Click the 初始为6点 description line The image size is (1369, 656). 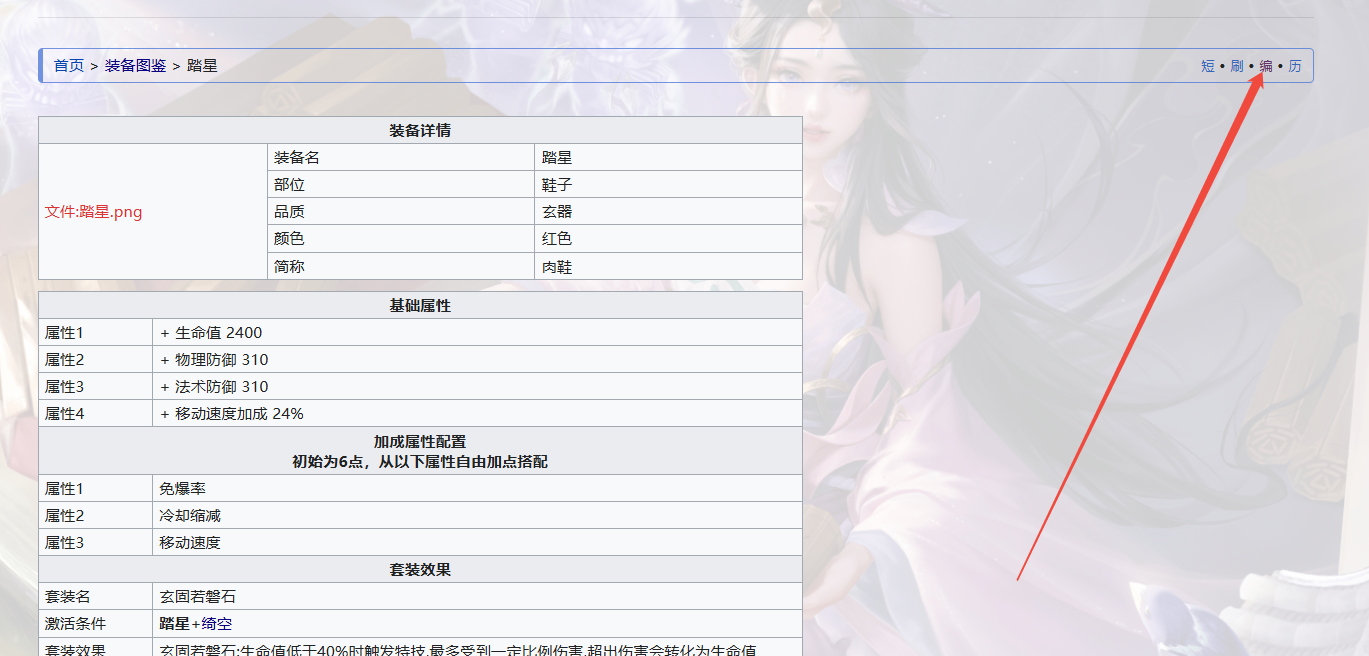(420, 462)
